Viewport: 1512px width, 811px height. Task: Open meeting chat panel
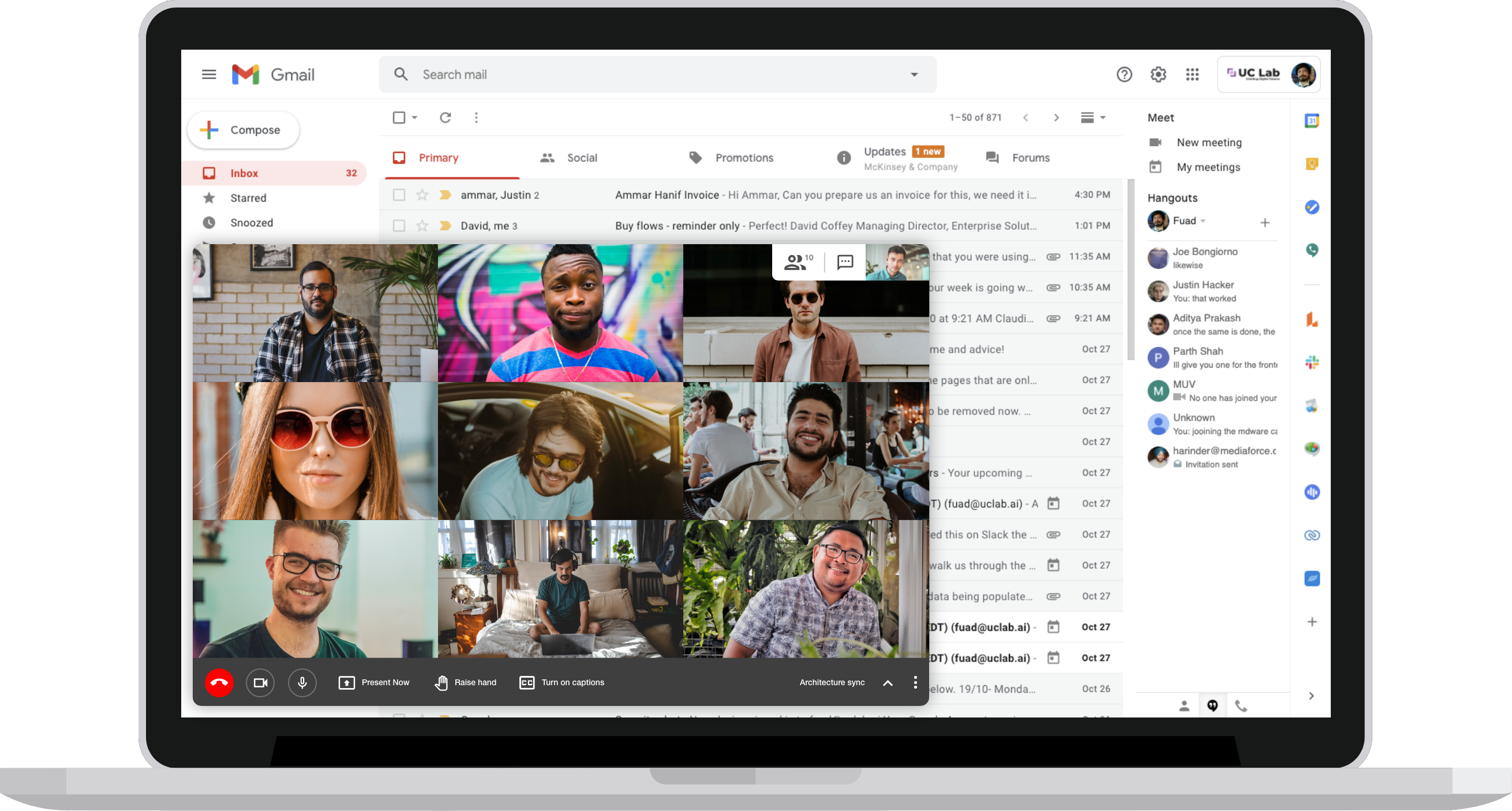(845, 262)
